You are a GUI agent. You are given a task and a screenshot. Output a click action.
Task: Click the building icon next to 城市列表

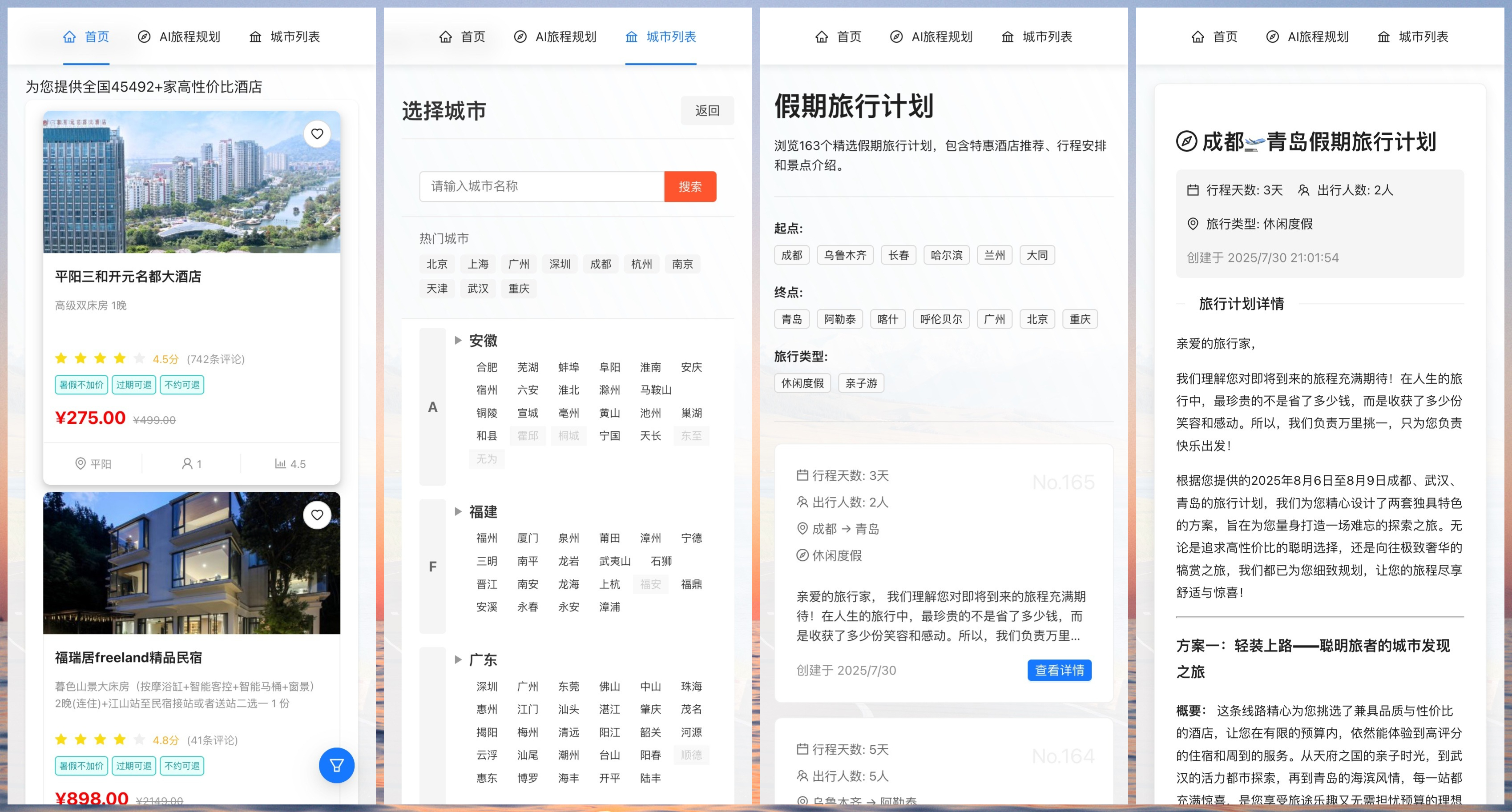[255, 36]
